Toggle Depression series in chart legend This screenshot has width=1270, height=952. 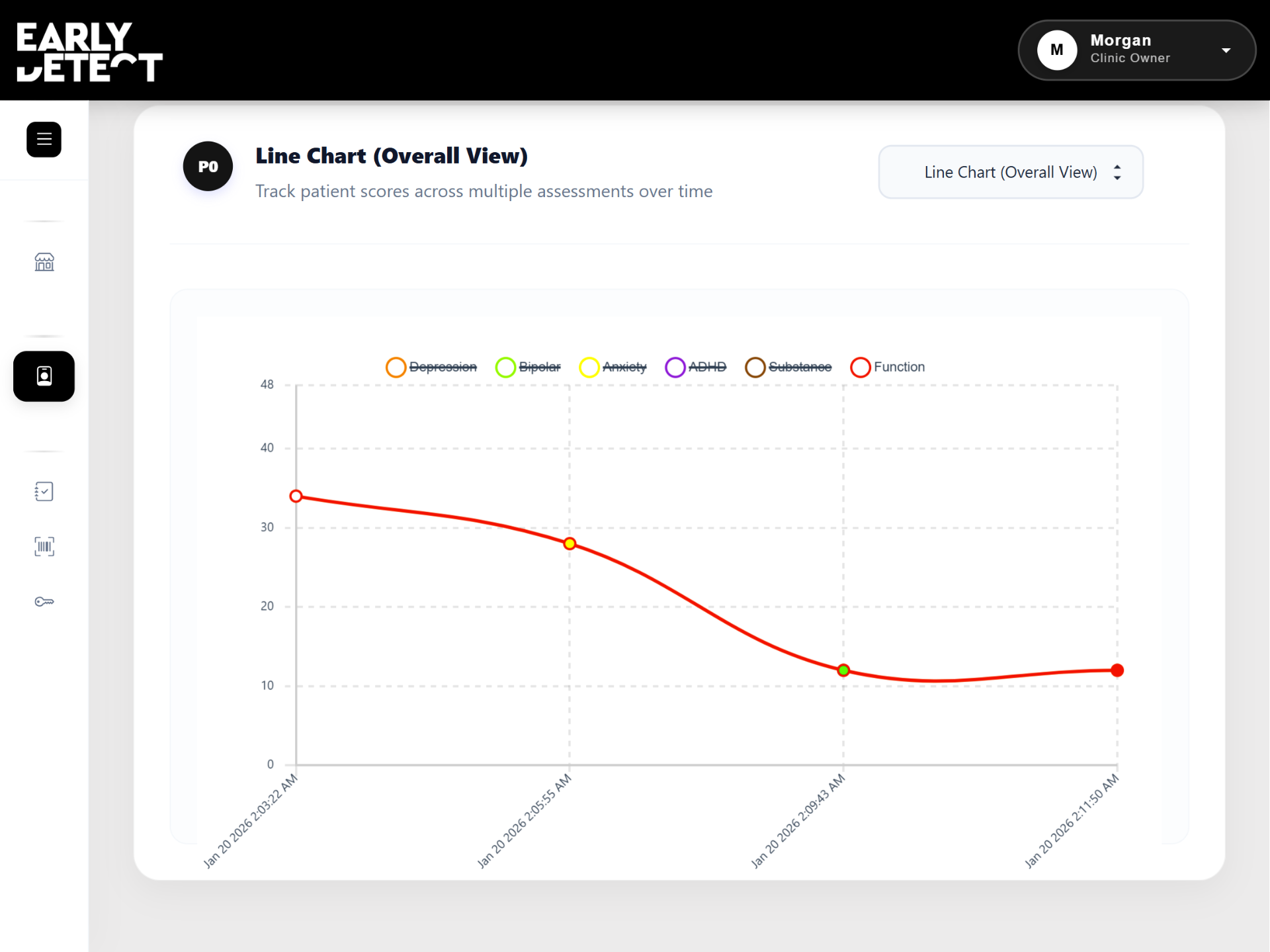pyautogui.click(x=431, y=367)
